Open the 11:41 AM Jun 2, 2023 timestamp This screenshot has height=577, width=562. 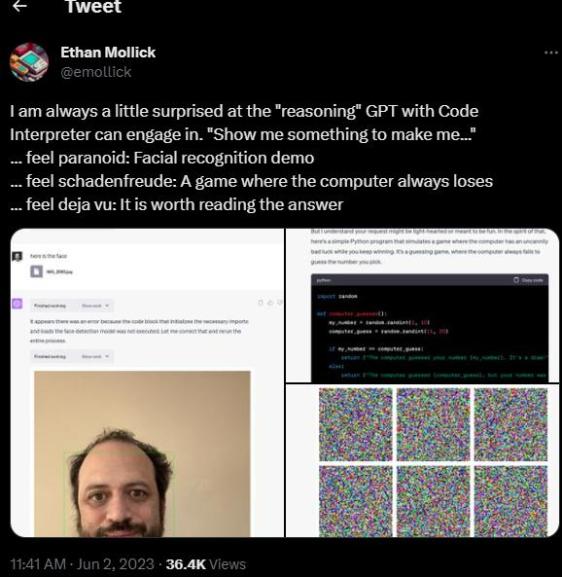click(x=82, y=564)
